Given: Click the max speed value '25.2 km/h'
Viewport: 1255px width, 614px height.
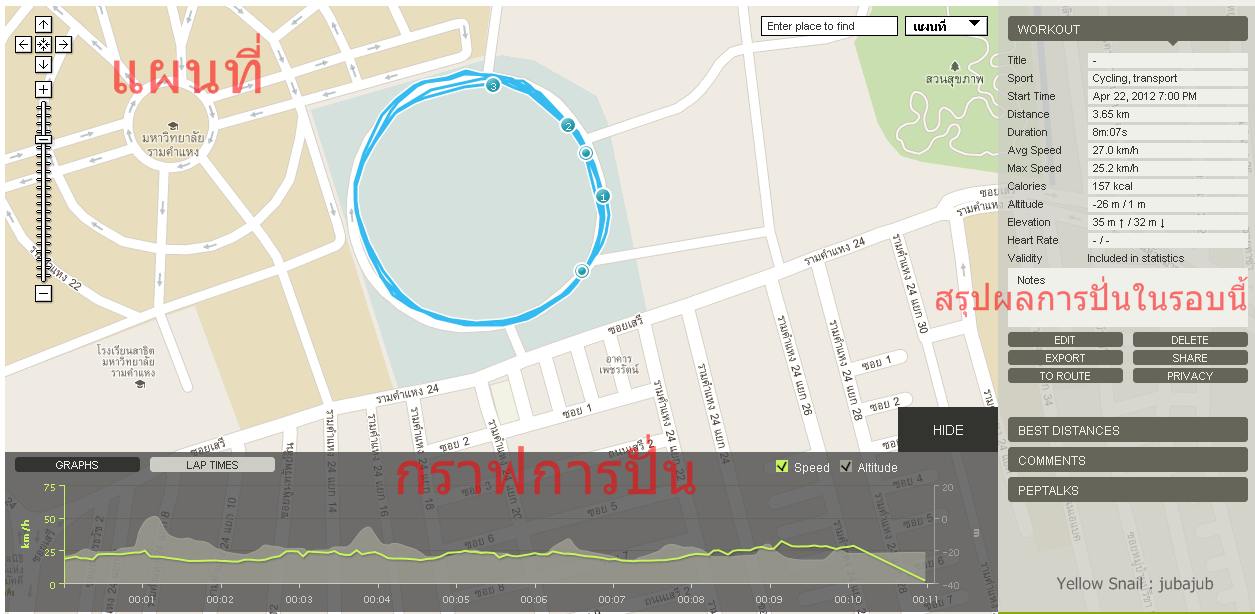Looking at the screenshot, I should pos(1168,168).
